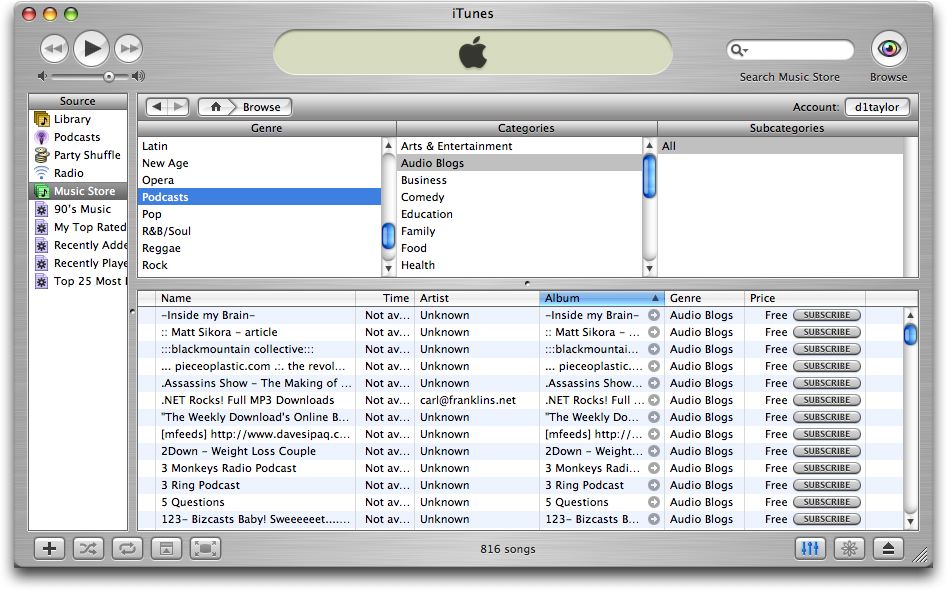Click the Play button

91,47
